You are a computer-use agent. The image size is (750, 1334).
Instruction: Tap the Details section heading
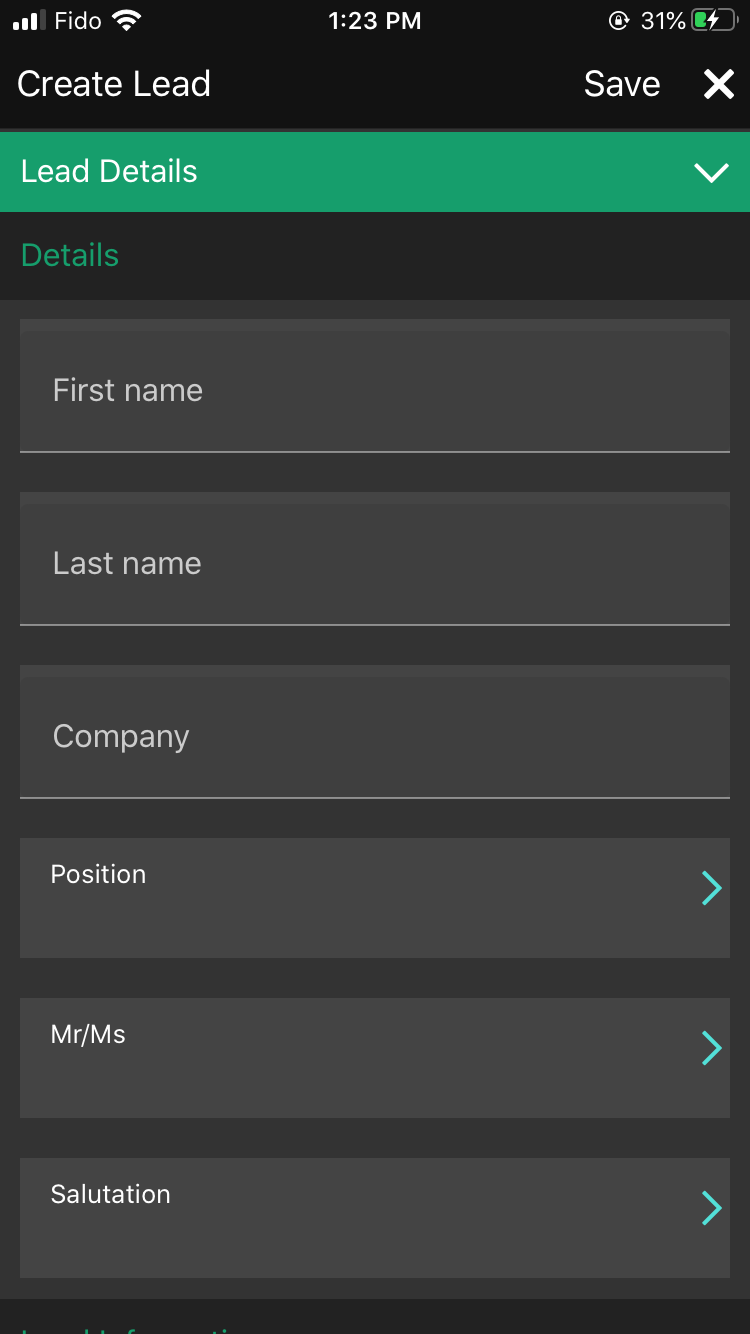[x=70, y=255]
